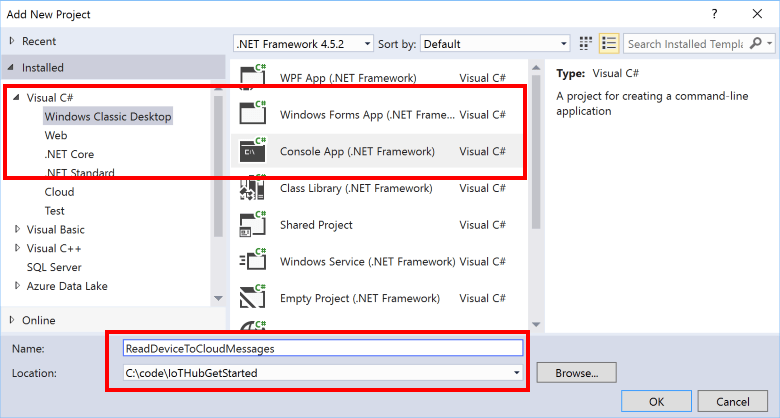This screenshot has width=780, height=418.
Task: Collapse the Installed section
Action: coord(11,67)
